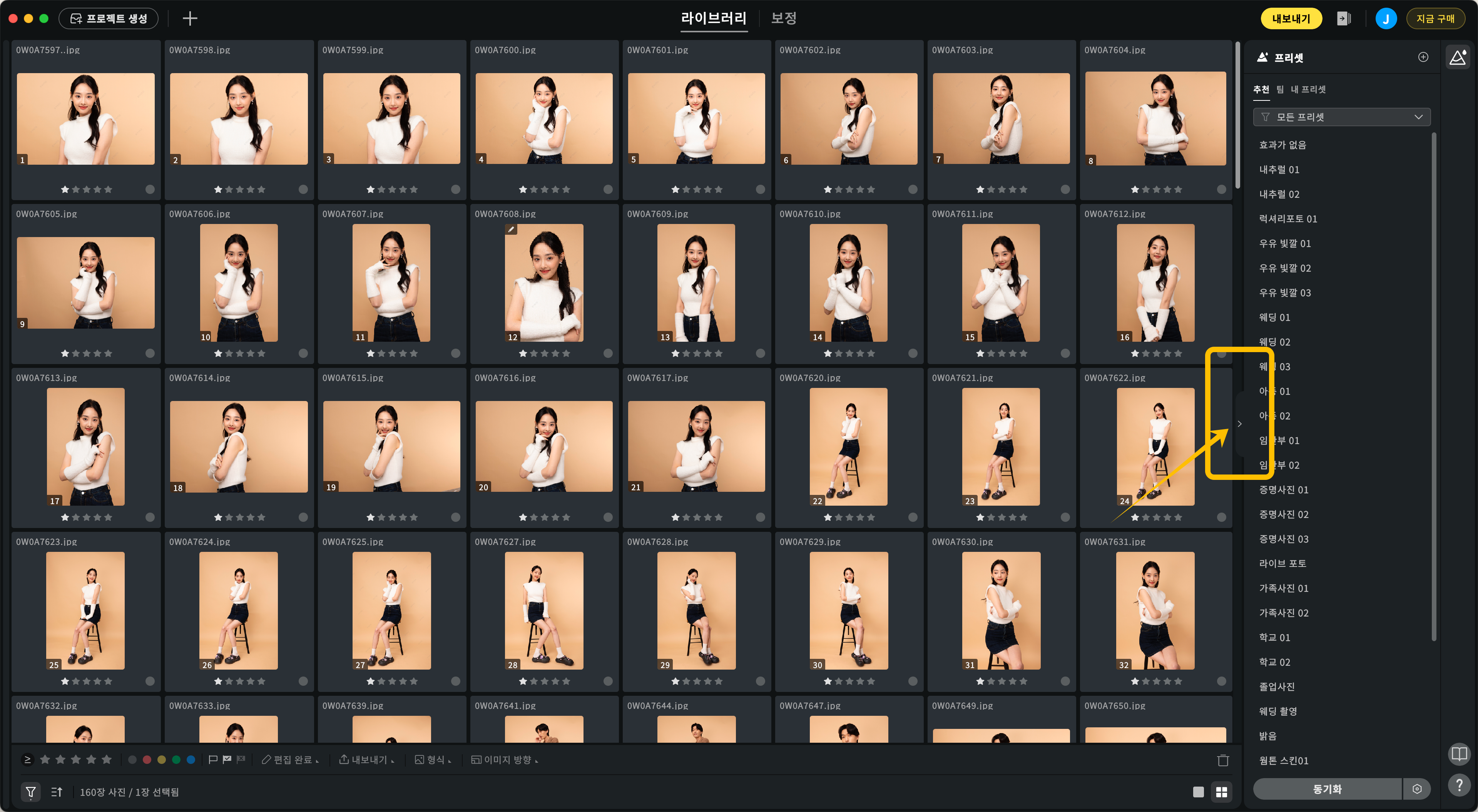The image size is (1478, 812).
Task: Click the sort order icon next to filter
Action: pyautogui.click(x=56, y=792)
